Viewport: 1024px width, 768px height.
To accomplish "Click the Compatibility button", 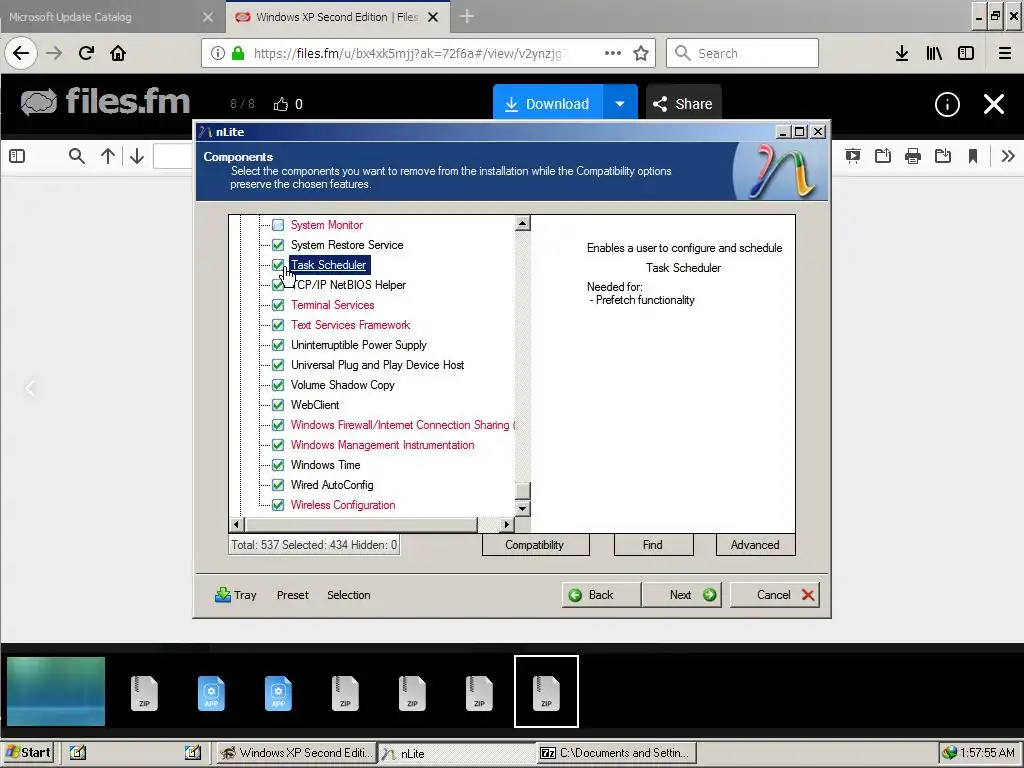I will (x=536, y=545).
